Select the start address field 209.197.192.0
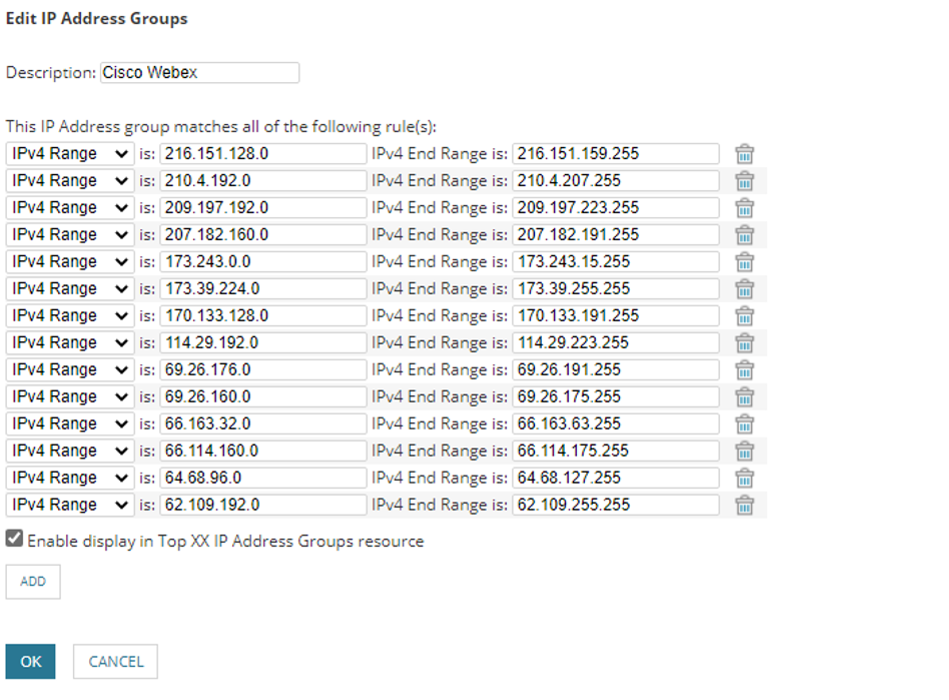Screen dimensions: 949x700 coord(263,208)
